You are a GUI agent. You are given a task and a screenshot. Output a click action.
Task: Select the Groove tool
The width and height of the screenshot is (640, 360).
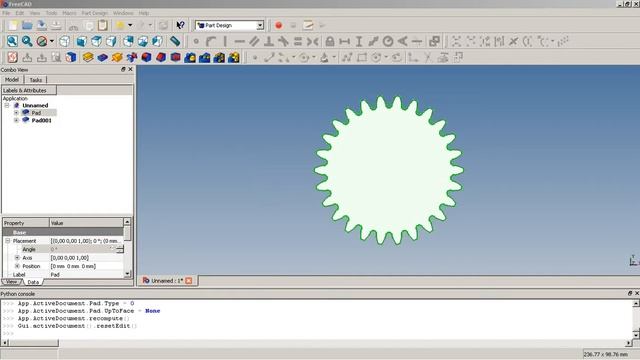coord(132,58)
